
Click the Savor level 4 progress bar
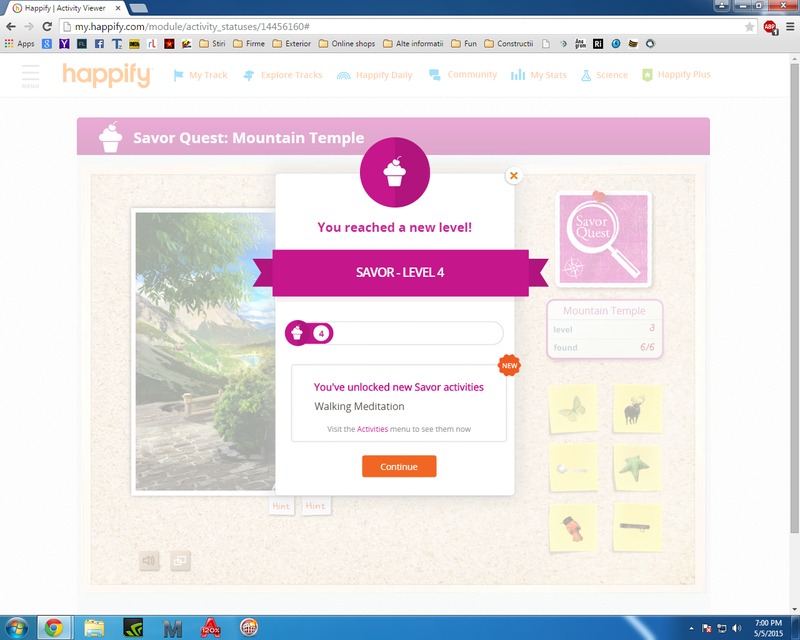[394, 333]
